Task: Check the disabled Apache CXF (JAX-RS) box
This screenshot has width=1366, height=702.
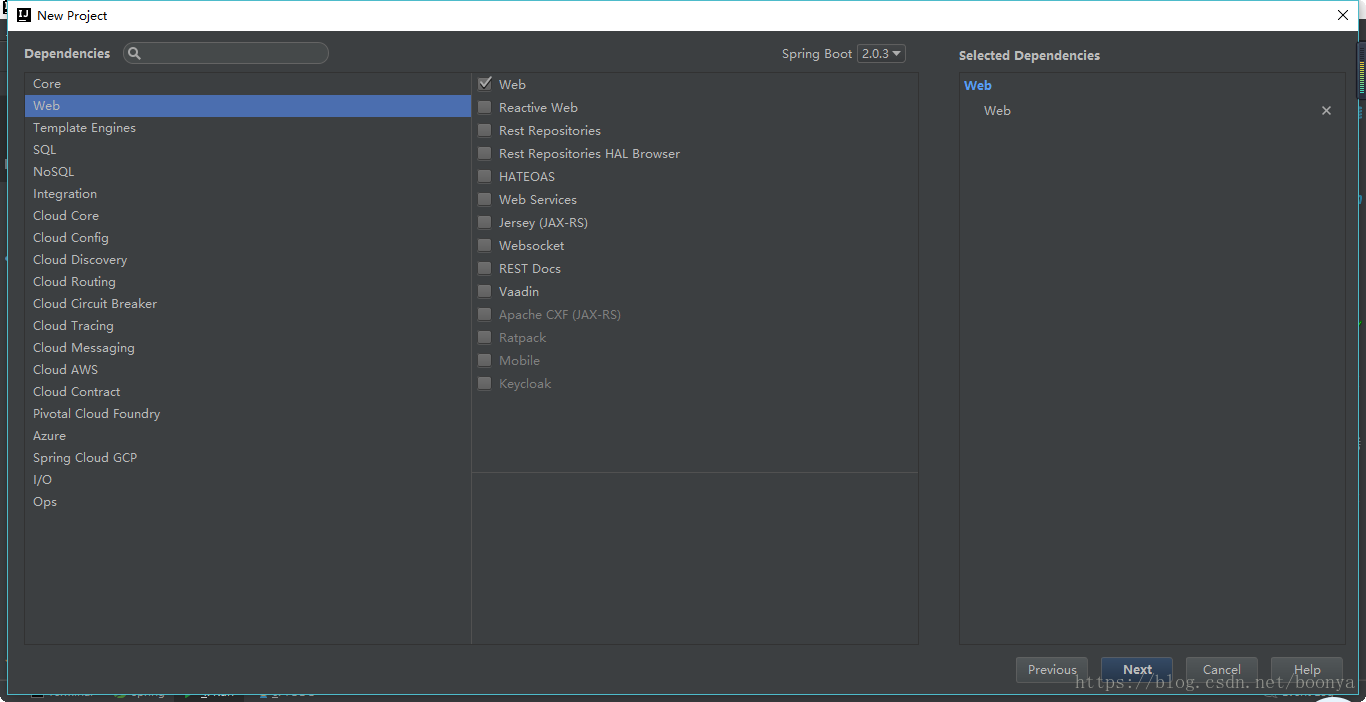Action: 485,314
